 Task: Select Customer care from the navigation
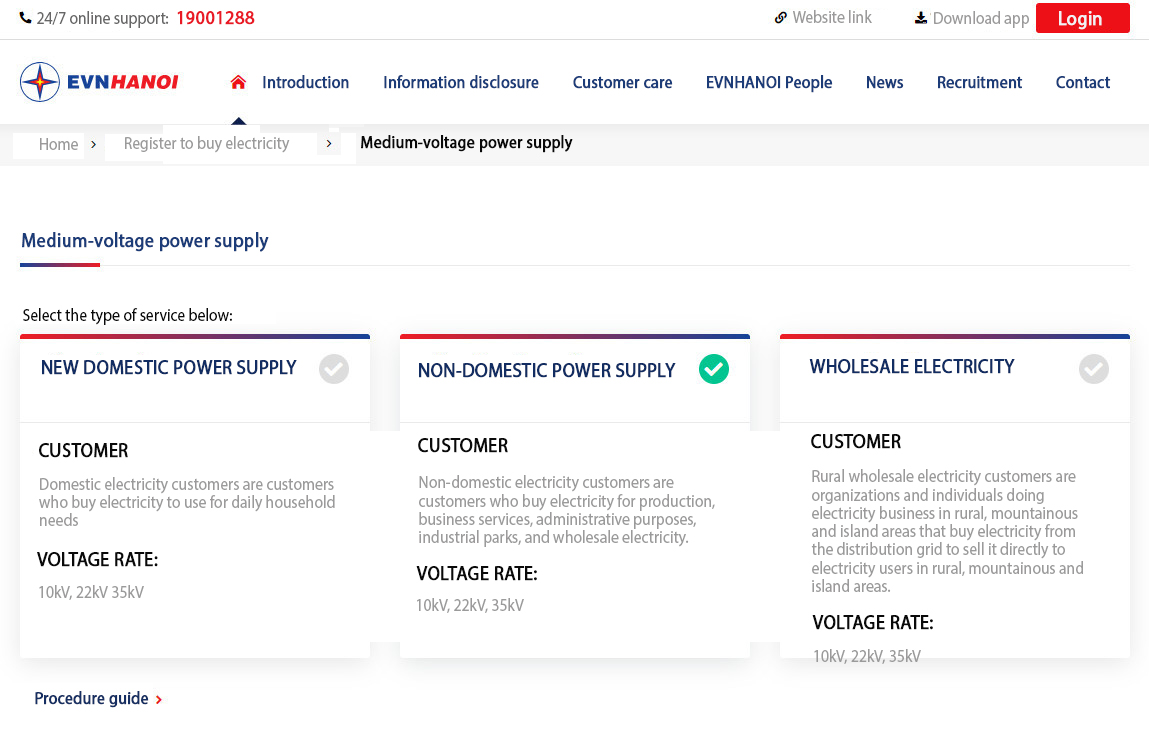(x=622, y=82)
